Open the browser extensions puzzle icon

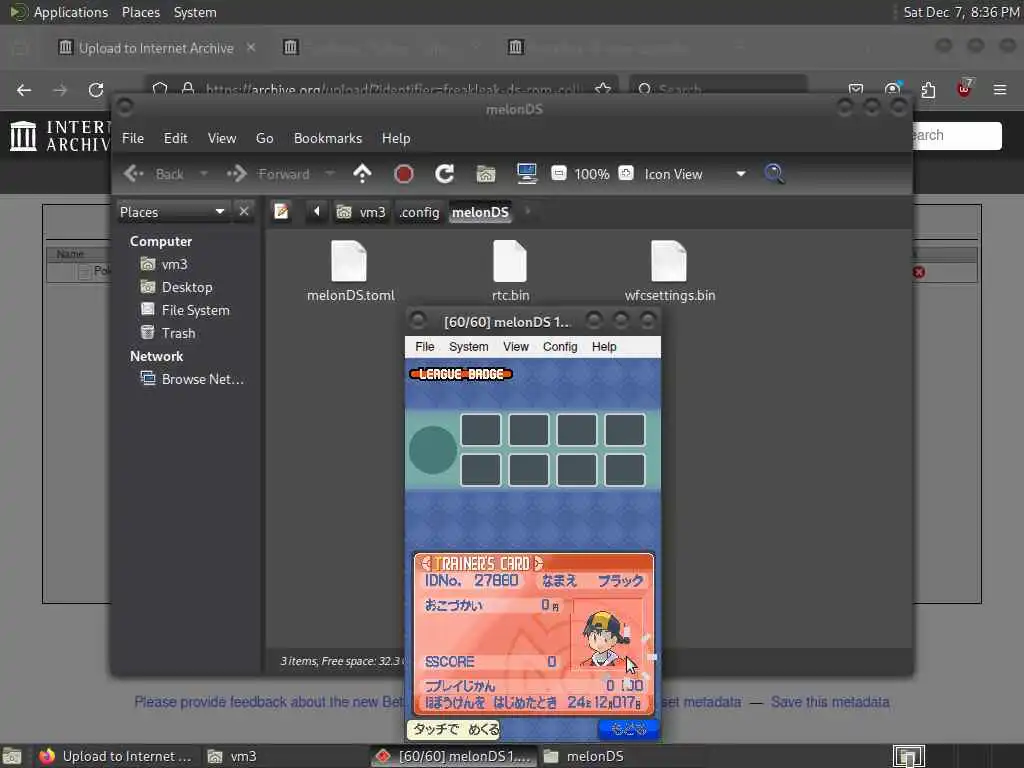pyautogui.click(x=928, y=89)
